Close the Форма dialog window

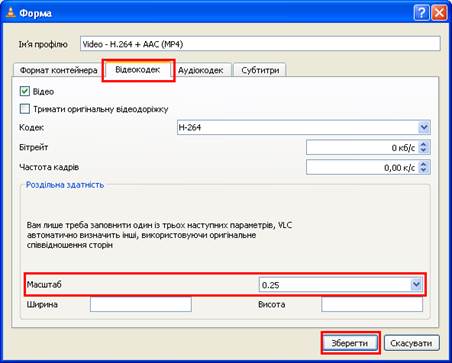439,13
